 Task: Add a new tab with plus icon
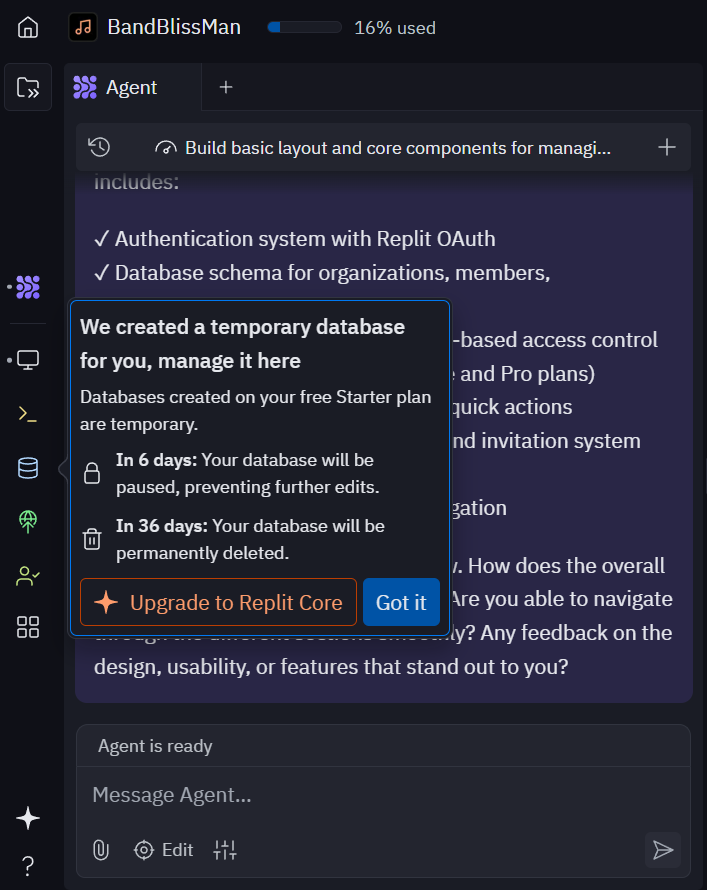pyautogui.click(x=226, y=87)
